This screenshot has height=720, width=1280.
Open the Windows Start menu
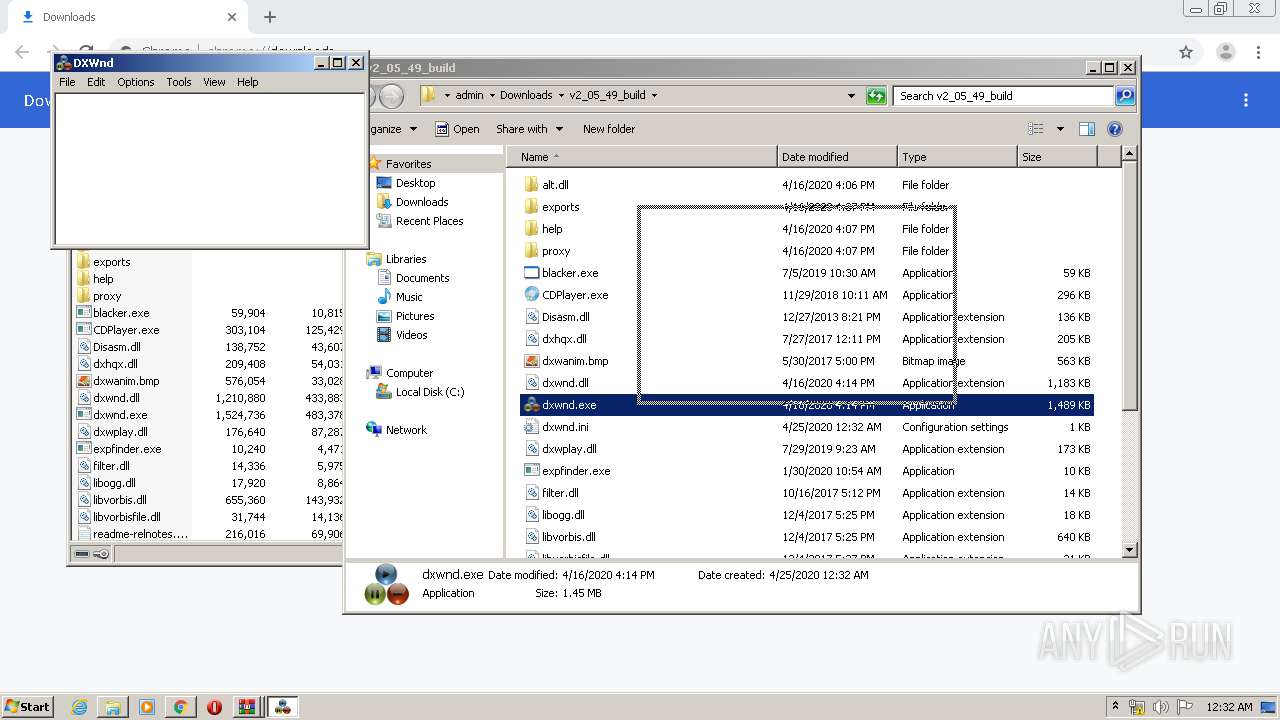tap(27, 707)
